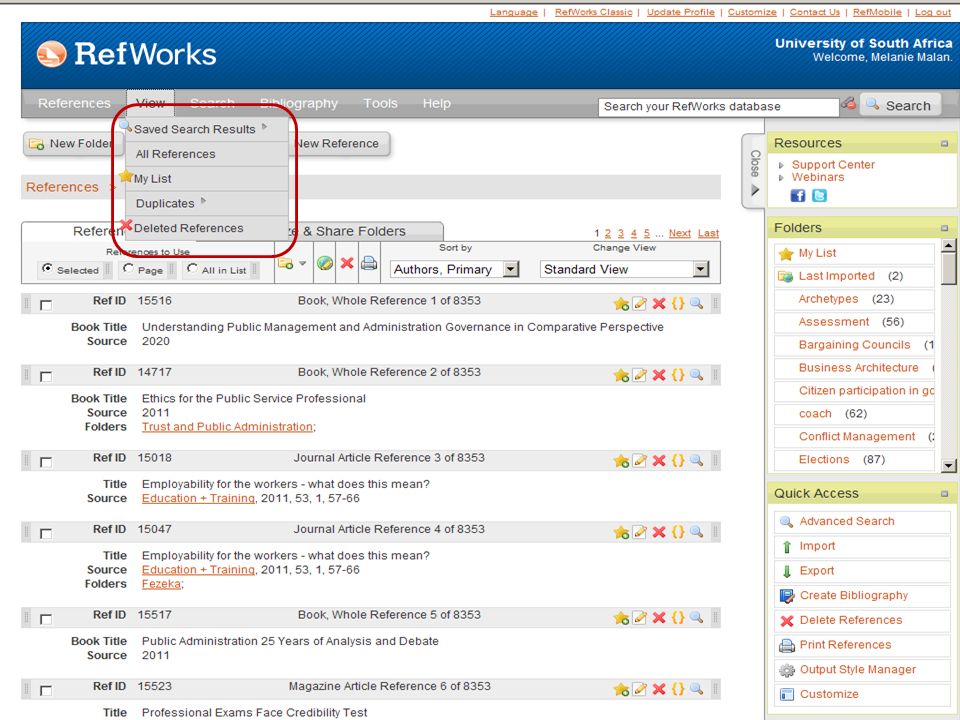Collapse the Quick Access panel
960x720 pixels.
point(945,493)
